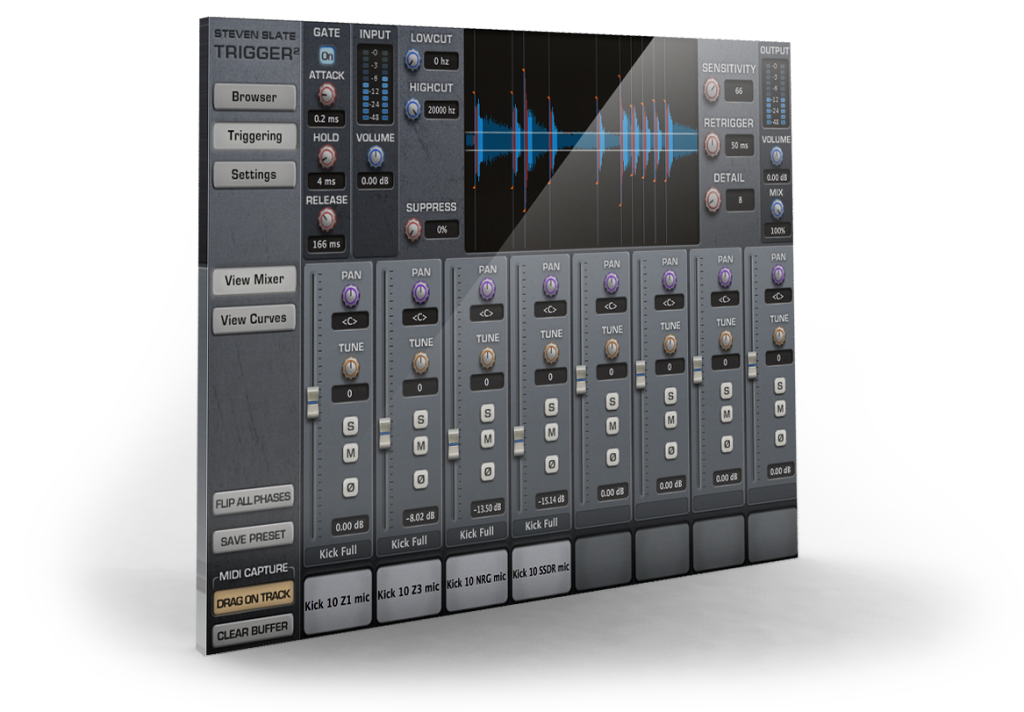
Task: Click the Gate Release knob
Action: 327,220
